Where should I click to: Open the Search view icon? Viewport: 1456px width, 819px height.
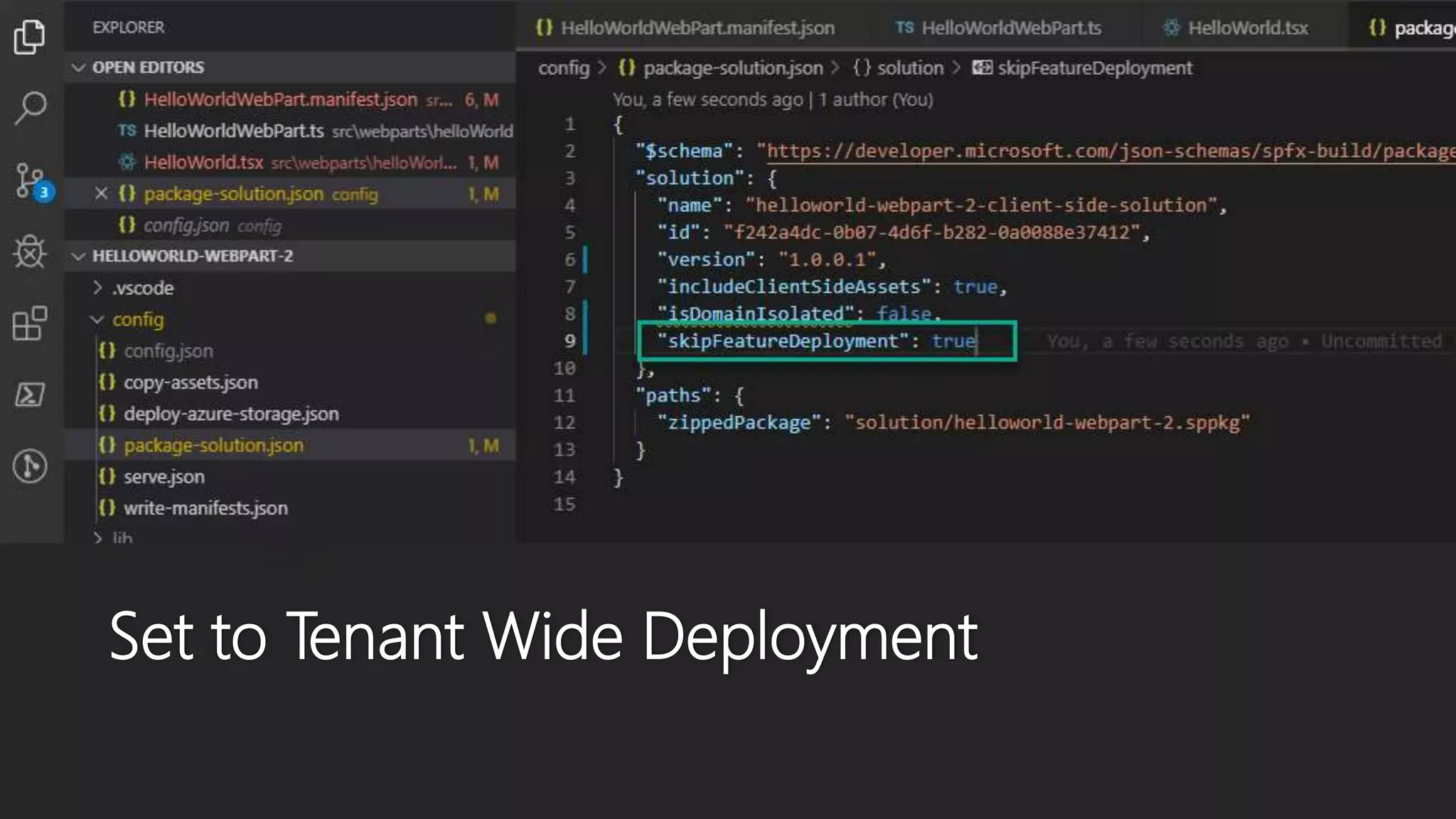(29, 108)
